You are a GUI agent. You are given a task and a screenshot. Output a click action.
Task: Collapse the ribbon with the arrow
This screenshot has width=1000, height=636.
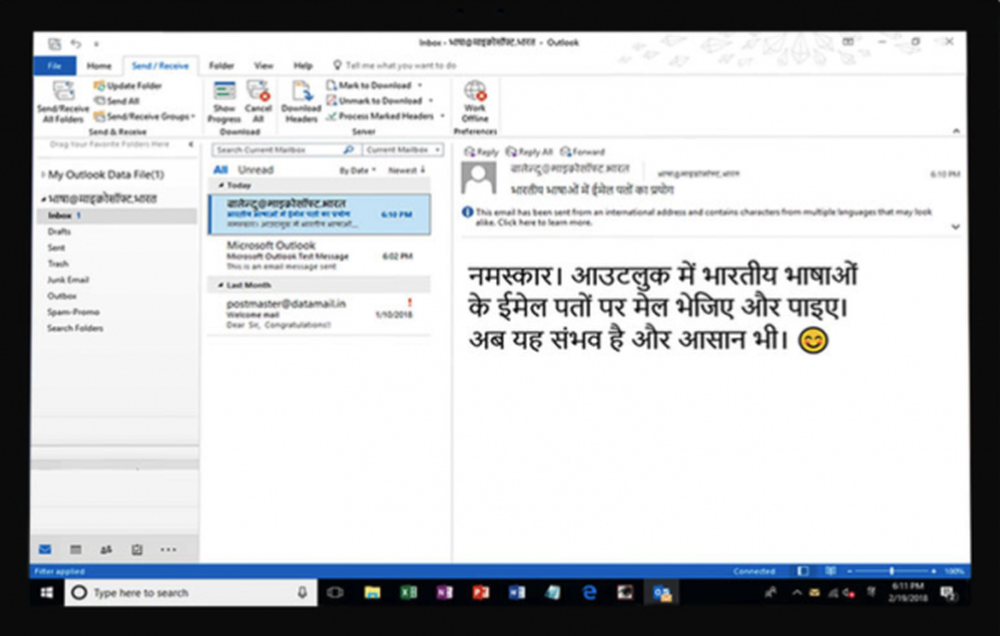pyautogui.click(x=956, y=131)
